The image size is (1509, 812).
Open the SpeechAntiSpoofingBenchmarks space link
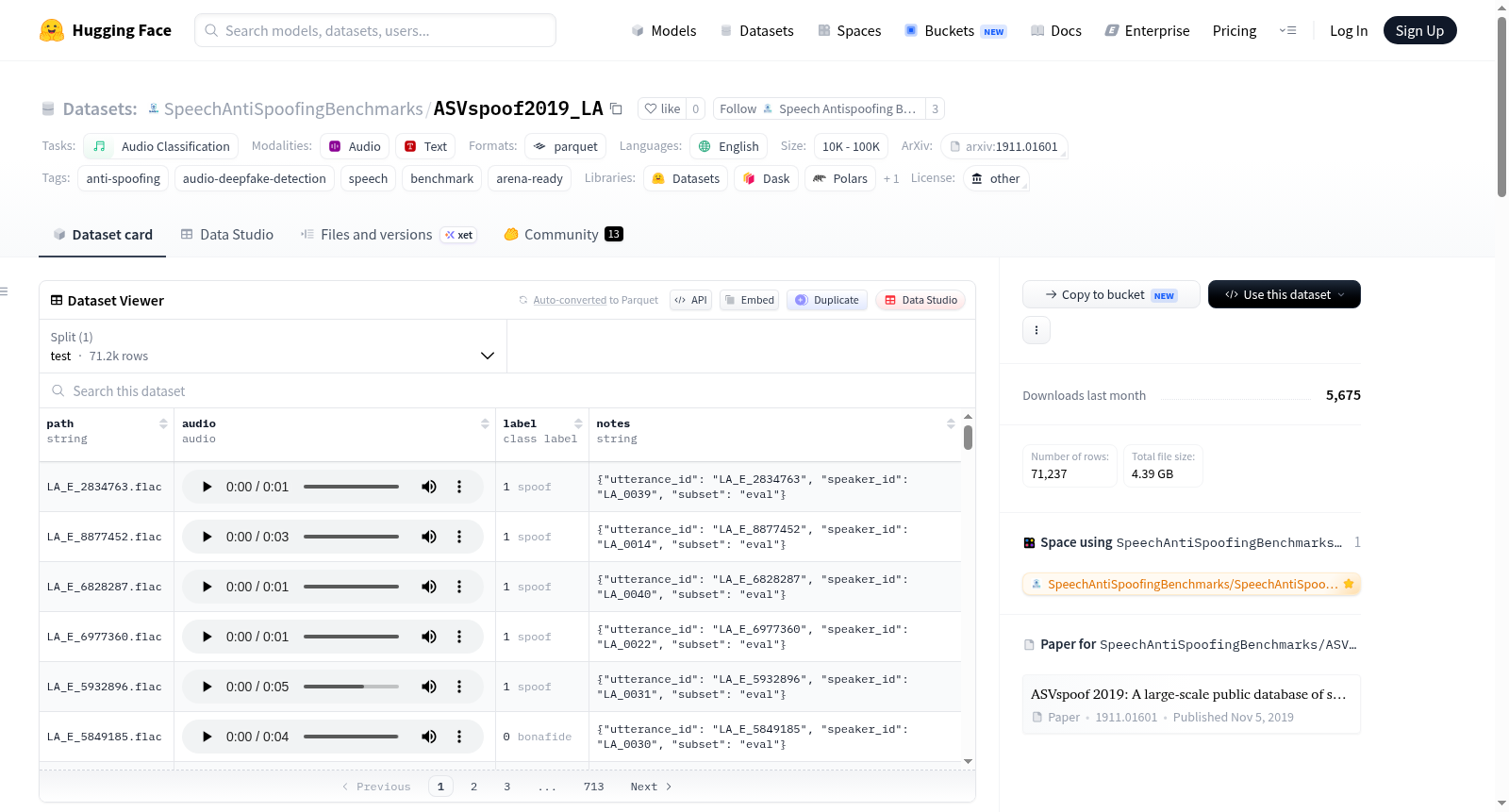(x=1192, y=584)
